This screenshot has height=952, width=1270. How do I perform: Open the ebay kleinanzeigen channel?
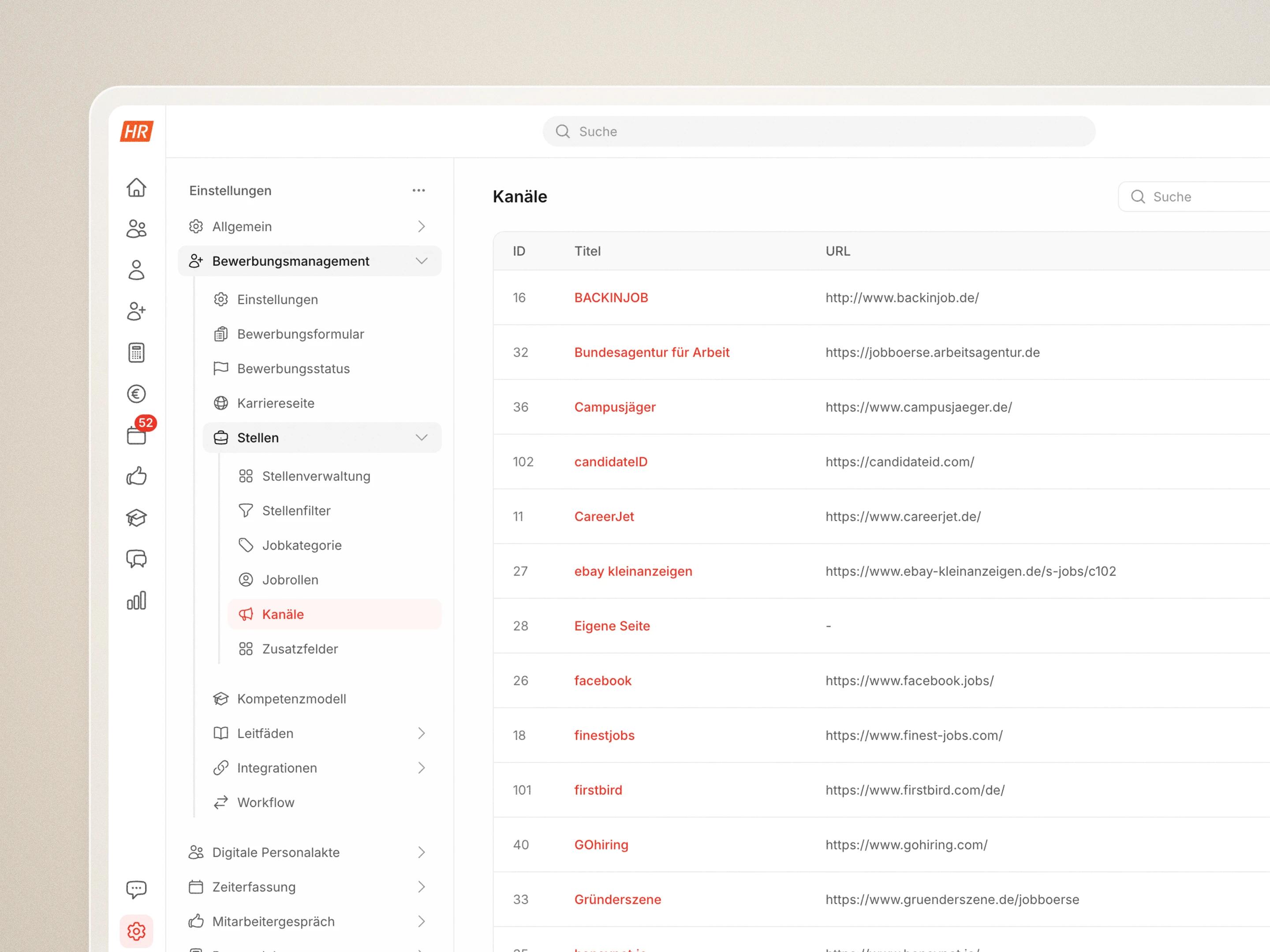pyautogui.click(x=633, y=572)
